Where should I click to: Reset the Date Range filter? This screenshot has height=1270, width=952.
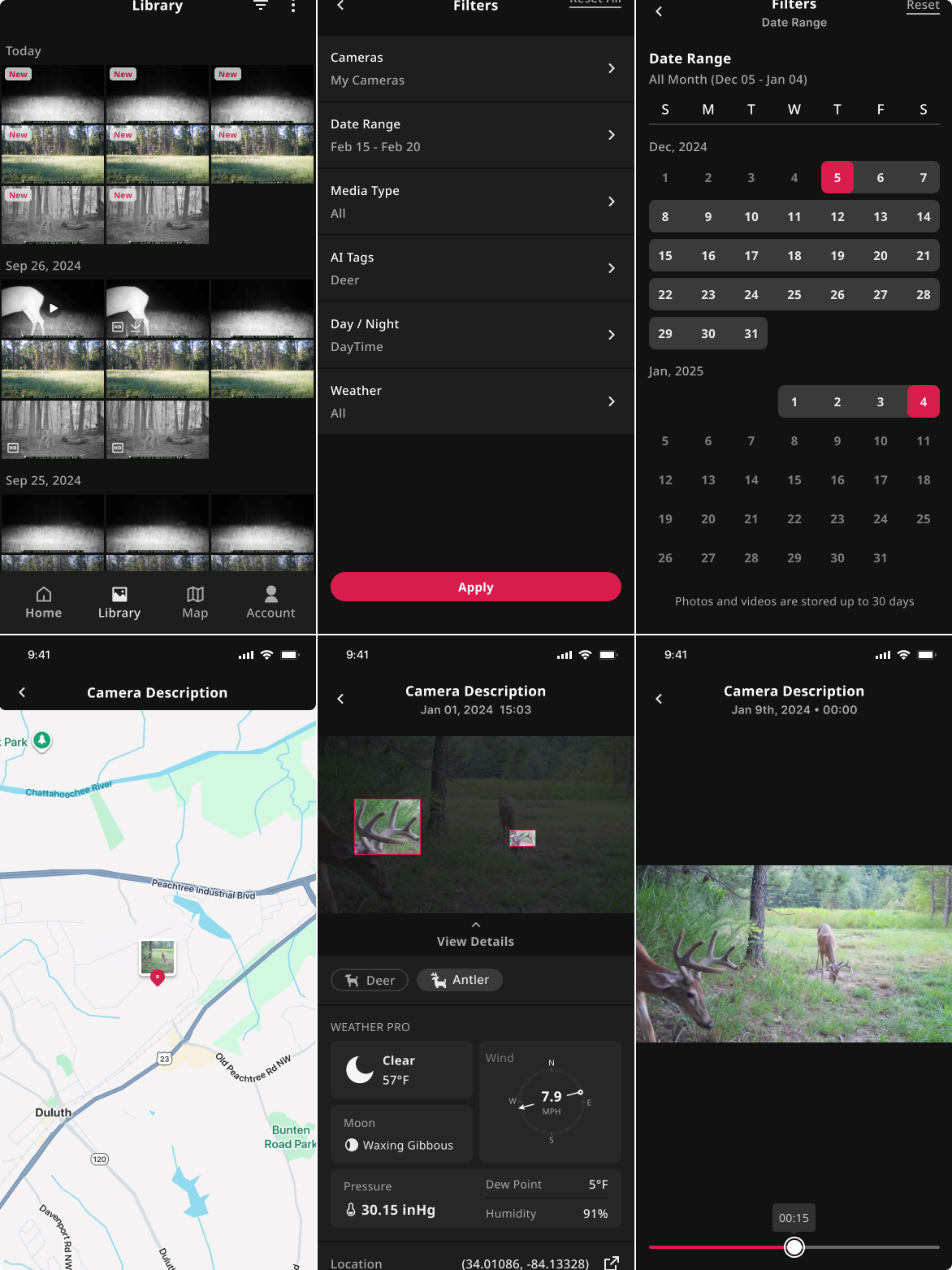point(923,7)
